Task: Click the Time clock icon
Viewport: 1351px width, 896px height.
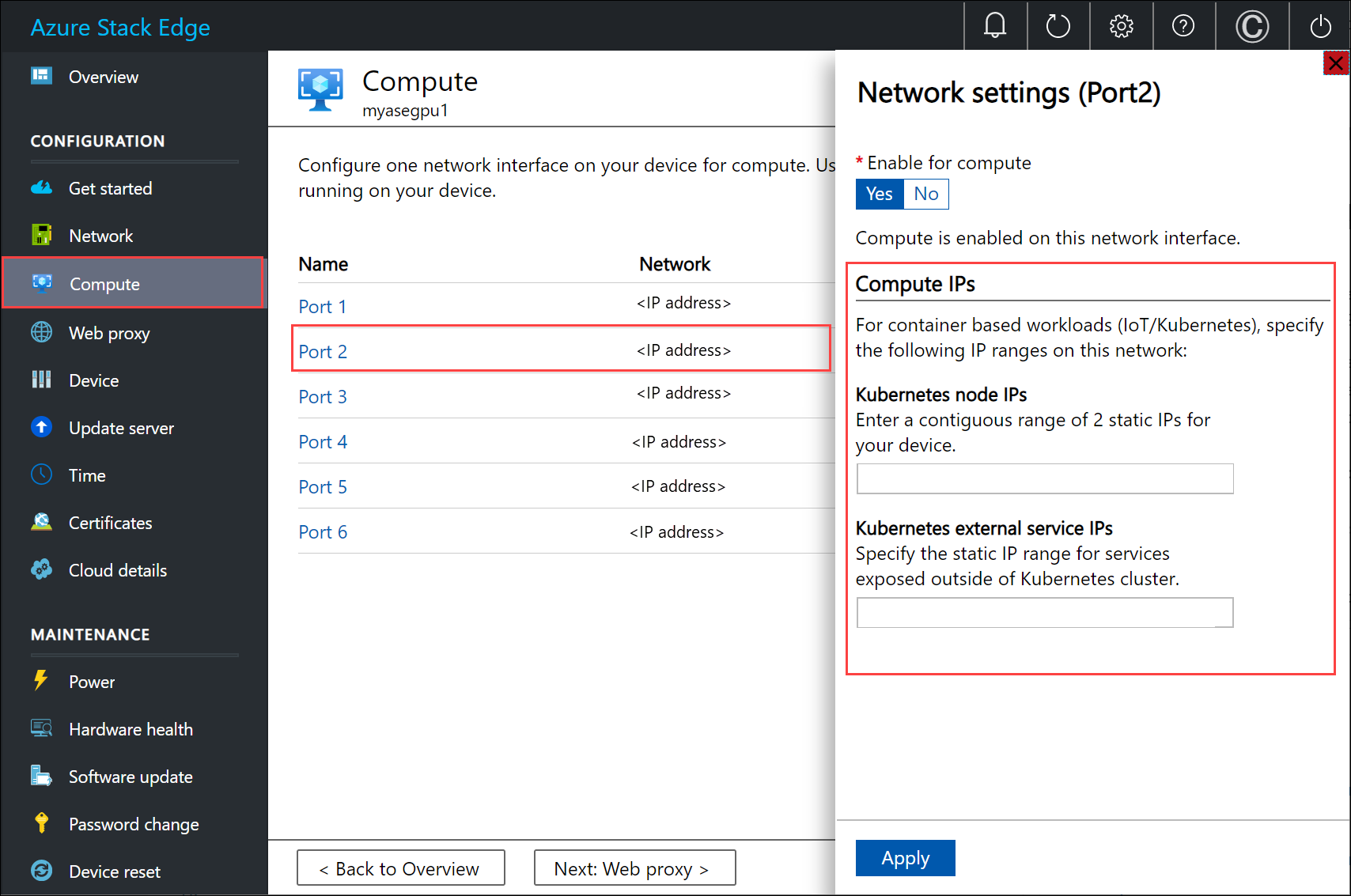Action: 41,474
